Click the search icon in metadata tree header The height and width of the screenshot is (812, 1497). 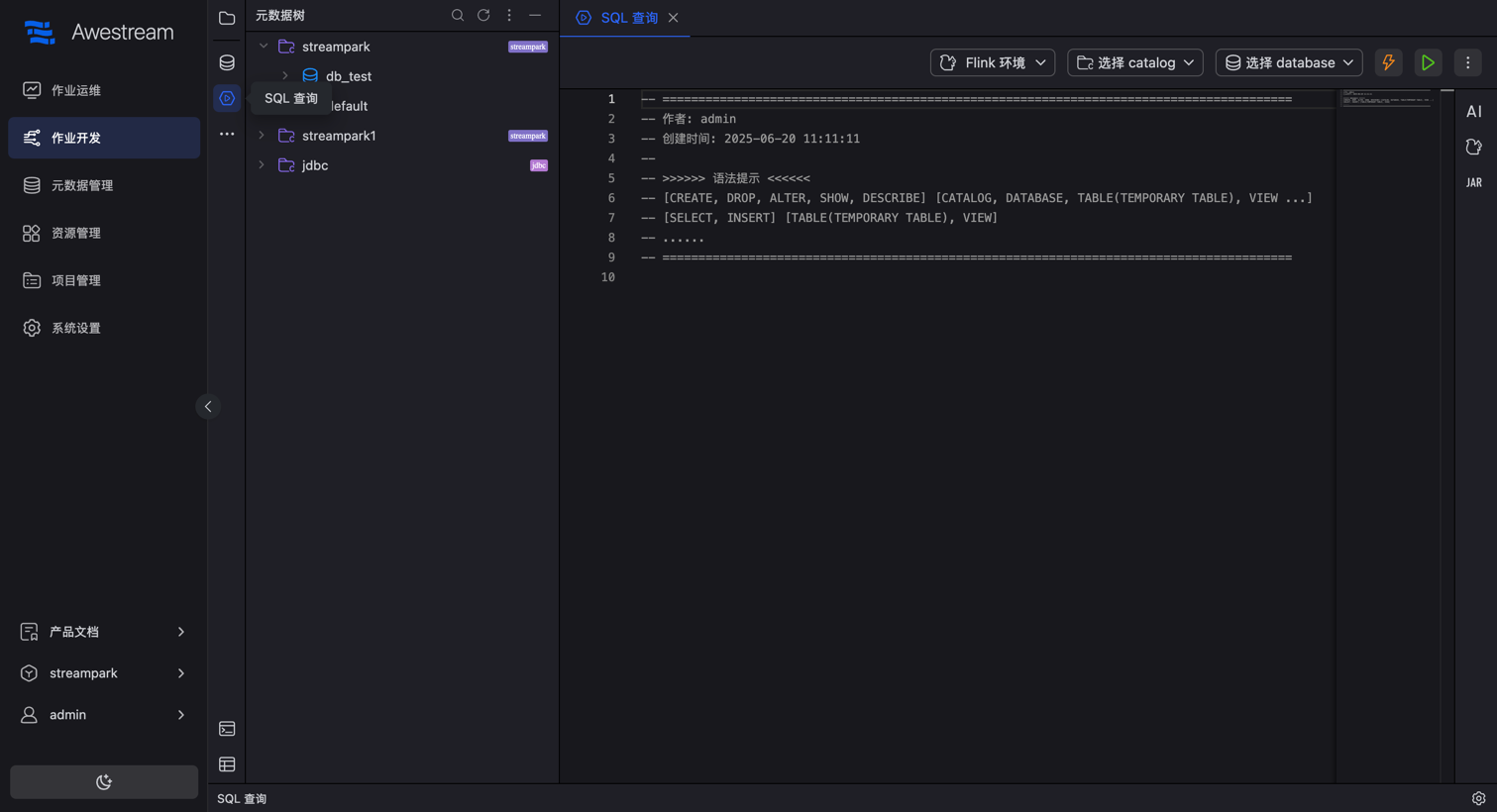(458, 16)
